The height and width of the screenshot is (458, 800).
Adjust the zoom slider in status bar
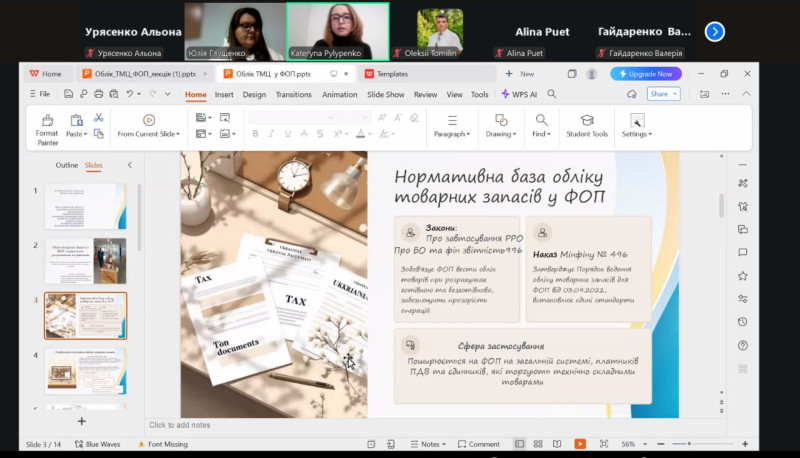pyautogui.click(x=688, y=444)
